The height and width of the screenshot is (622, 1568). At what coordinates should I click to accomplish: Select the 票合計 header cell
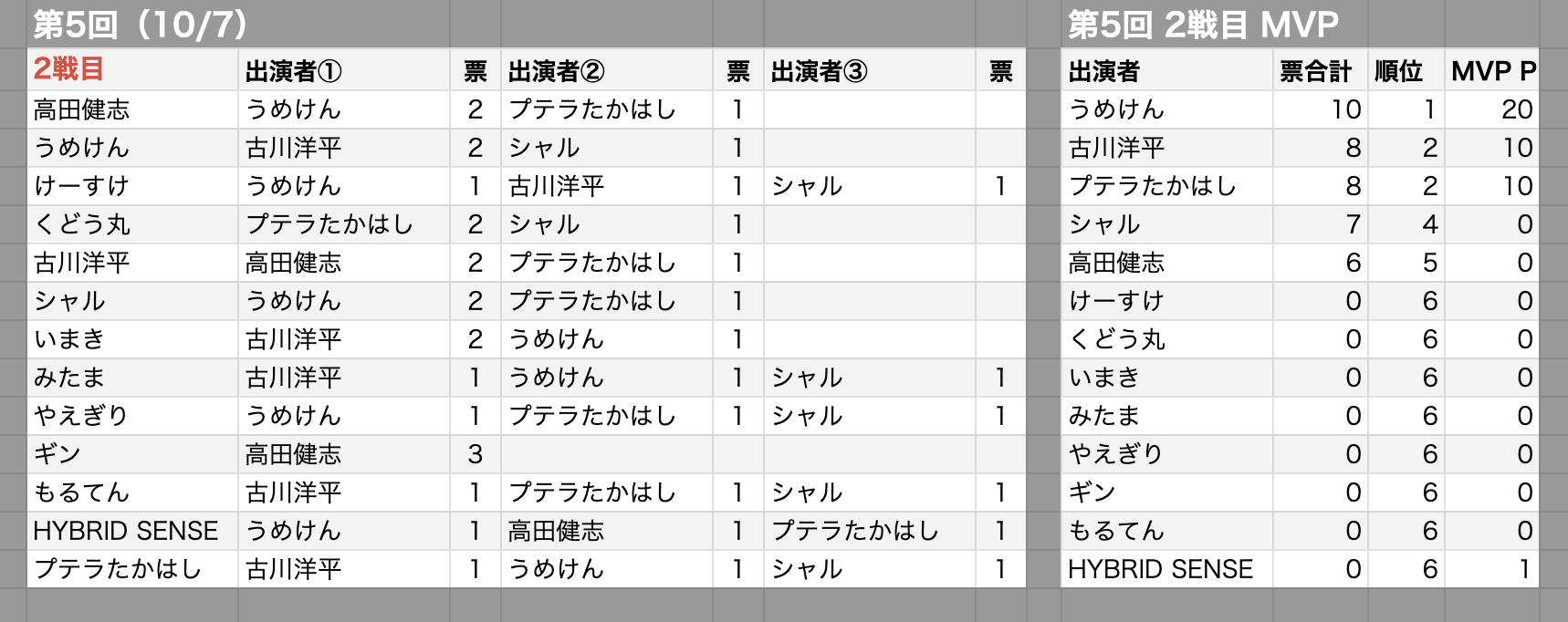point(1315,71)
